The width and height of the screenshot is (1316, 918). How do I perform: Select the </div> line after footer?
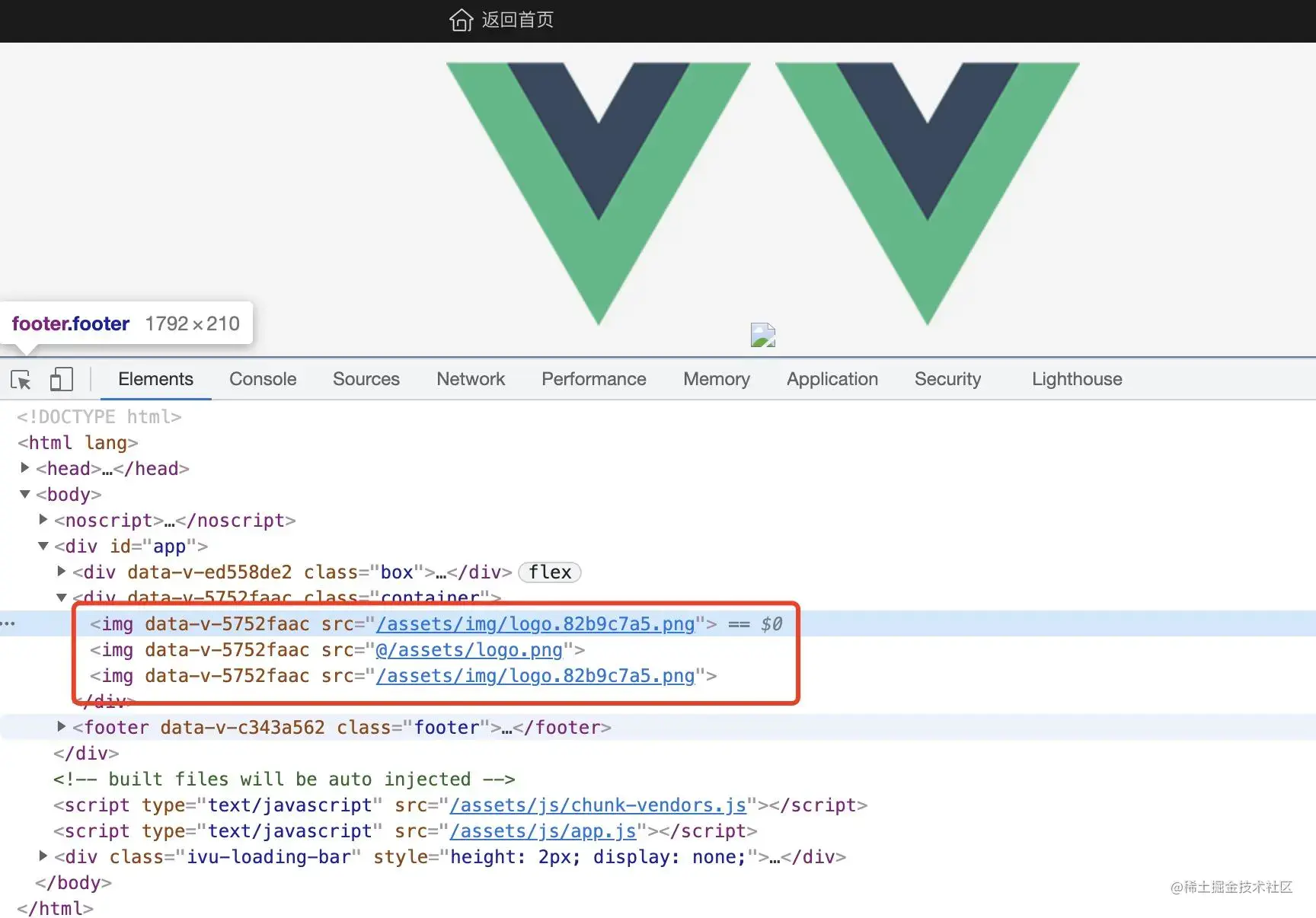(86, 754)
